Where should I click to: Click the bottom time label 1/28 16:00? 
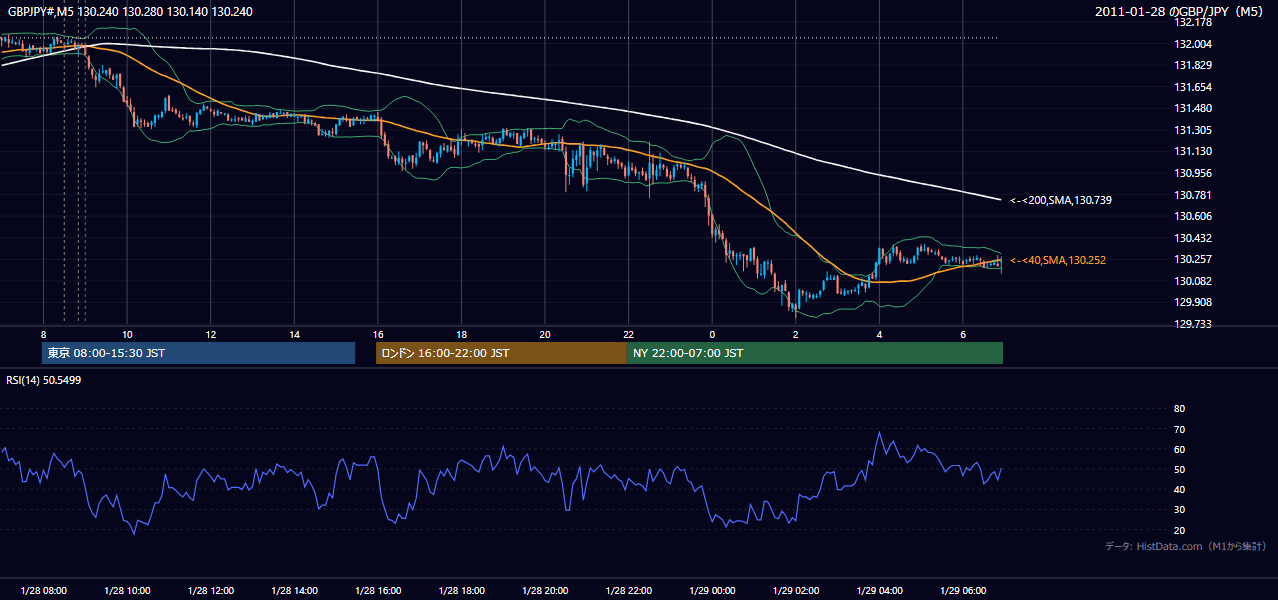pos(377,591)
